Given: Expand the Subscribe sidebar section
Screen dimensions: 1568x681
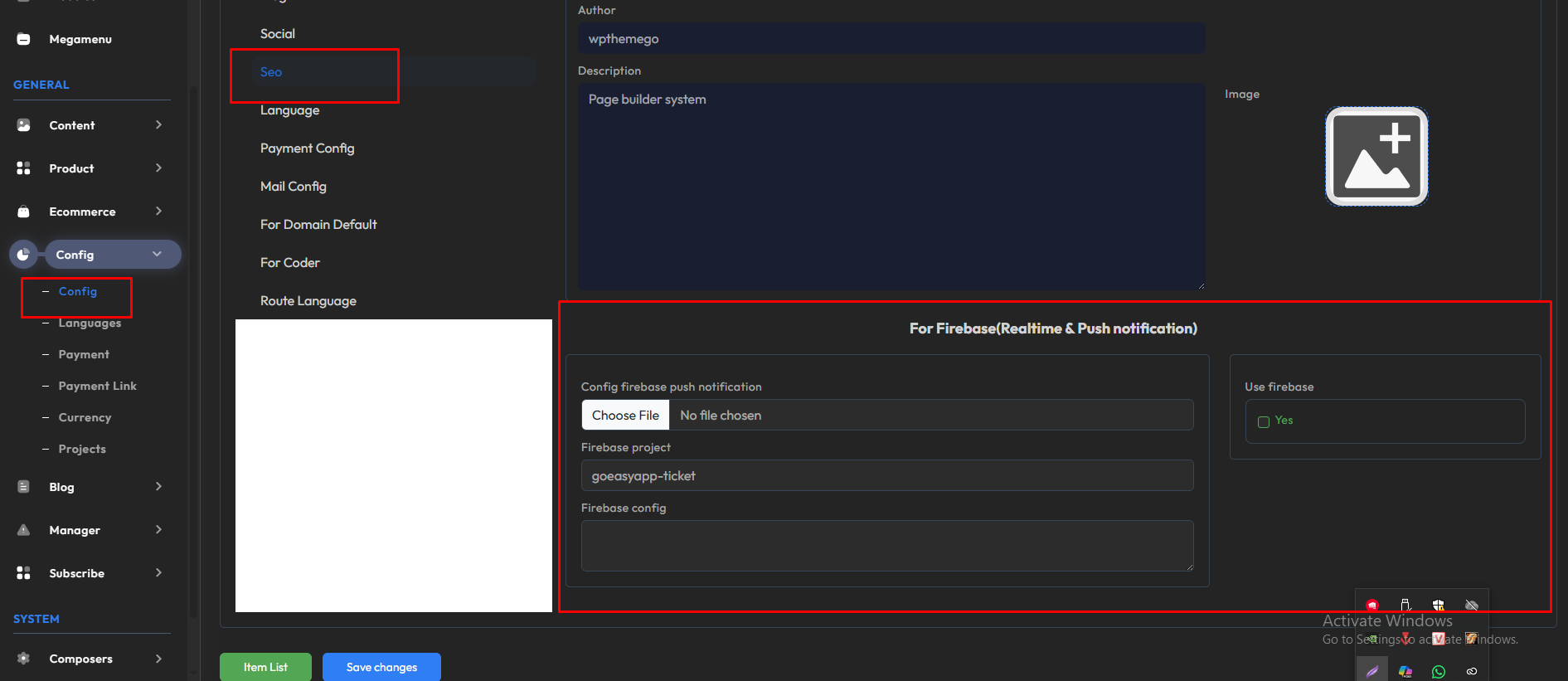Looking at the screenshot, I should [158, 573].
